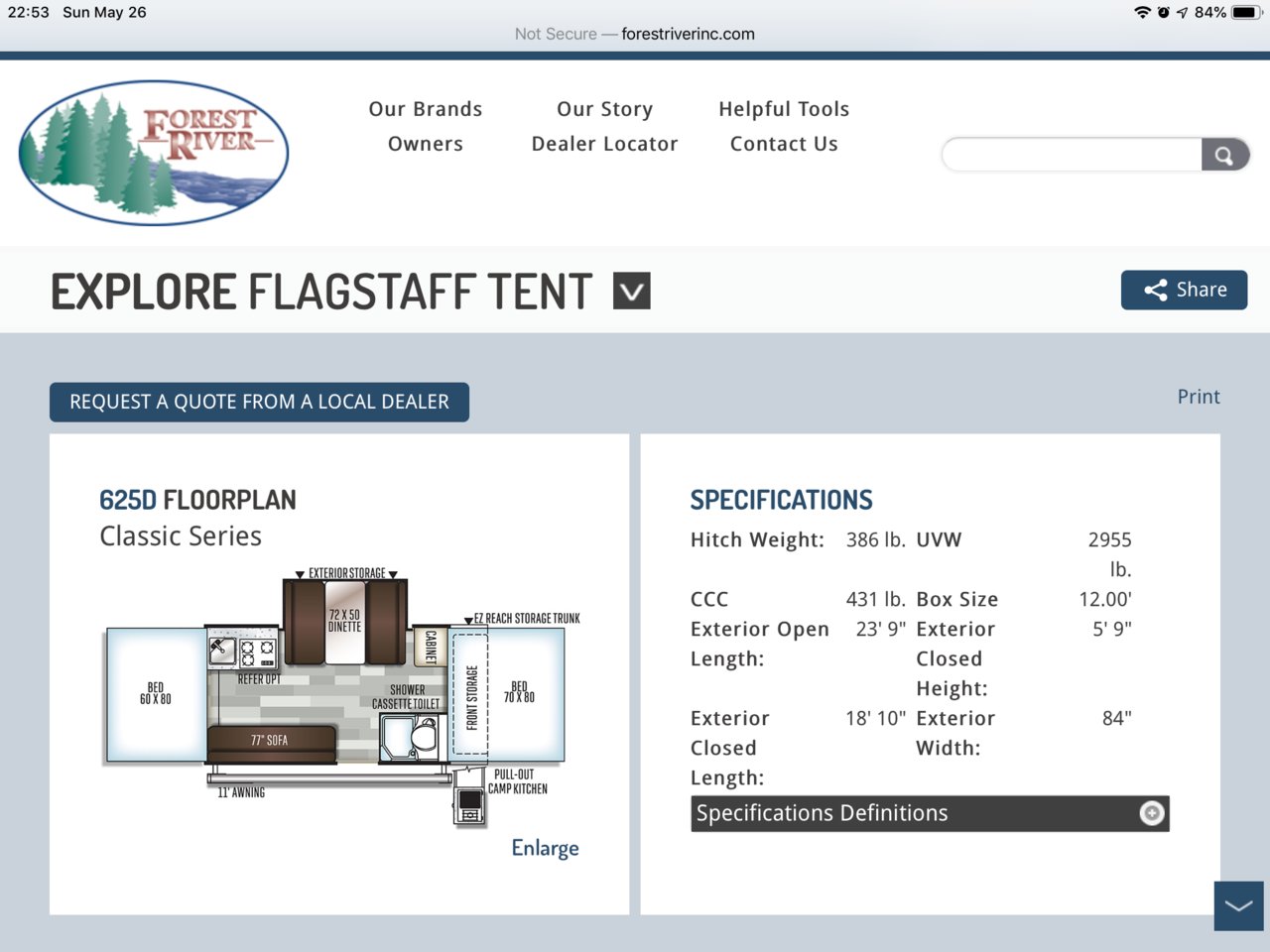Click the Exterior Open Length value 23' 9"
This screenshot has width=1270, height=952.
881,629
